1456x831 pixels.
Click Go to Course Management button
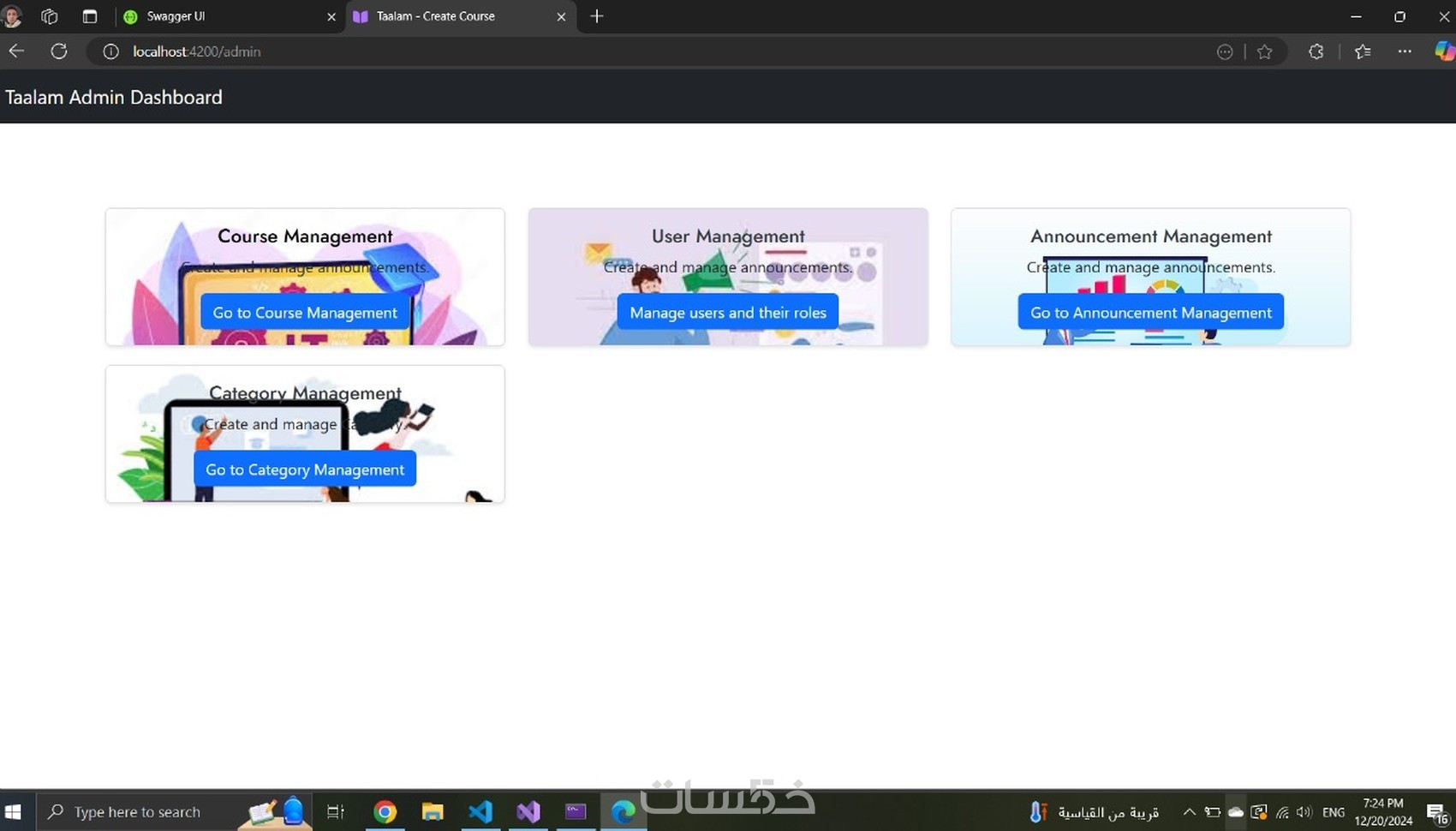[x=305, y=313]
